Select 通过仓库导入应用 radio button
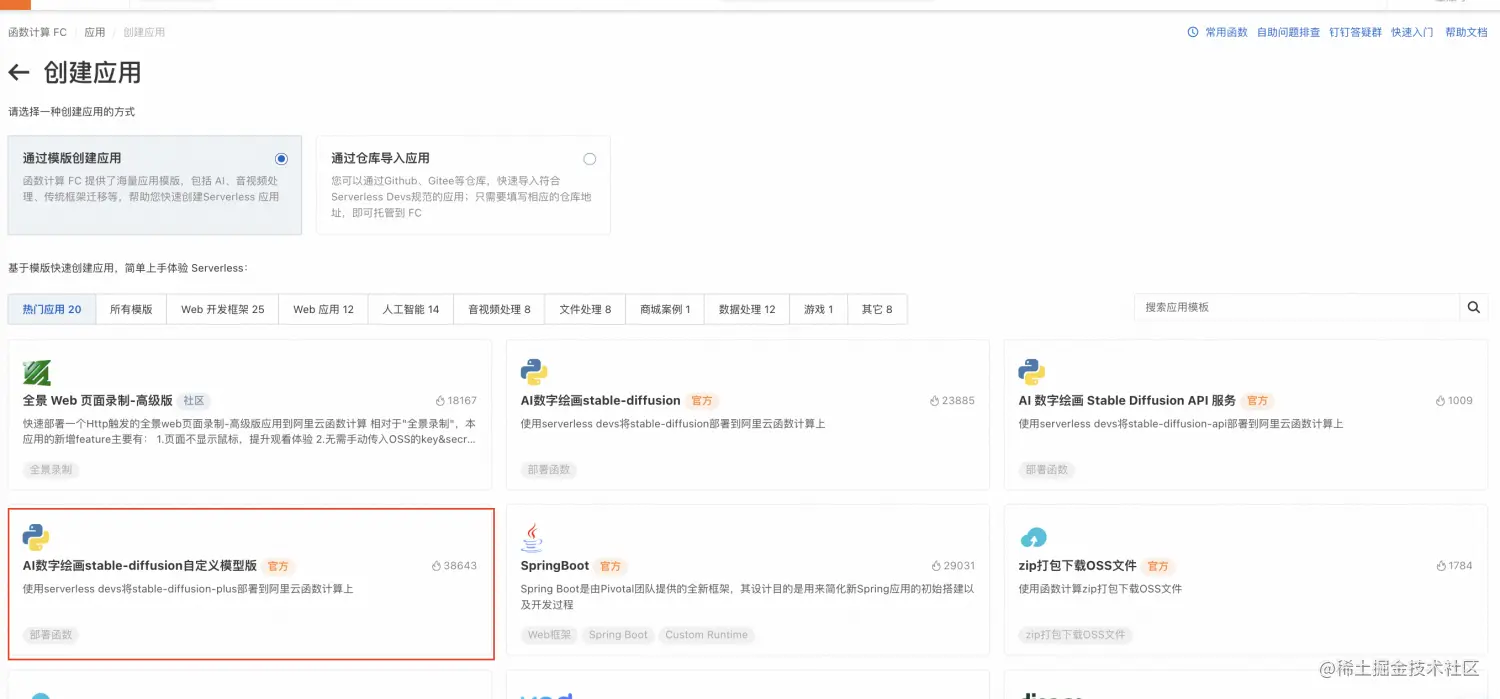 click(x=589, y=158)
